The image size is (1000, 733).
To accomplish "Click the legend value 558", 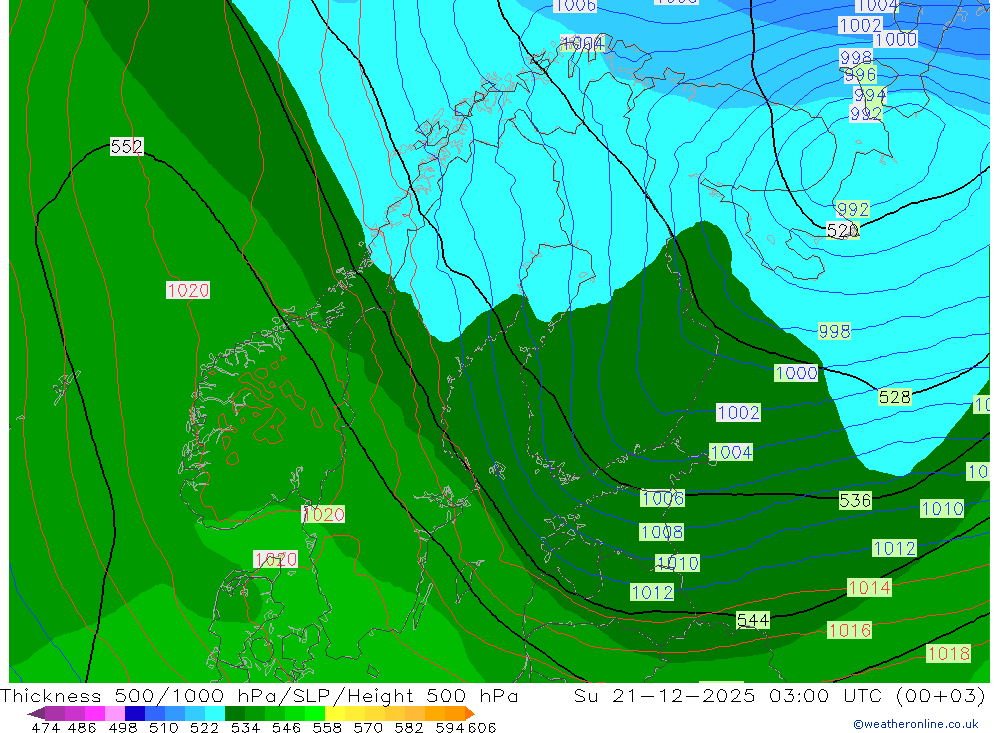I will [327, 727].
